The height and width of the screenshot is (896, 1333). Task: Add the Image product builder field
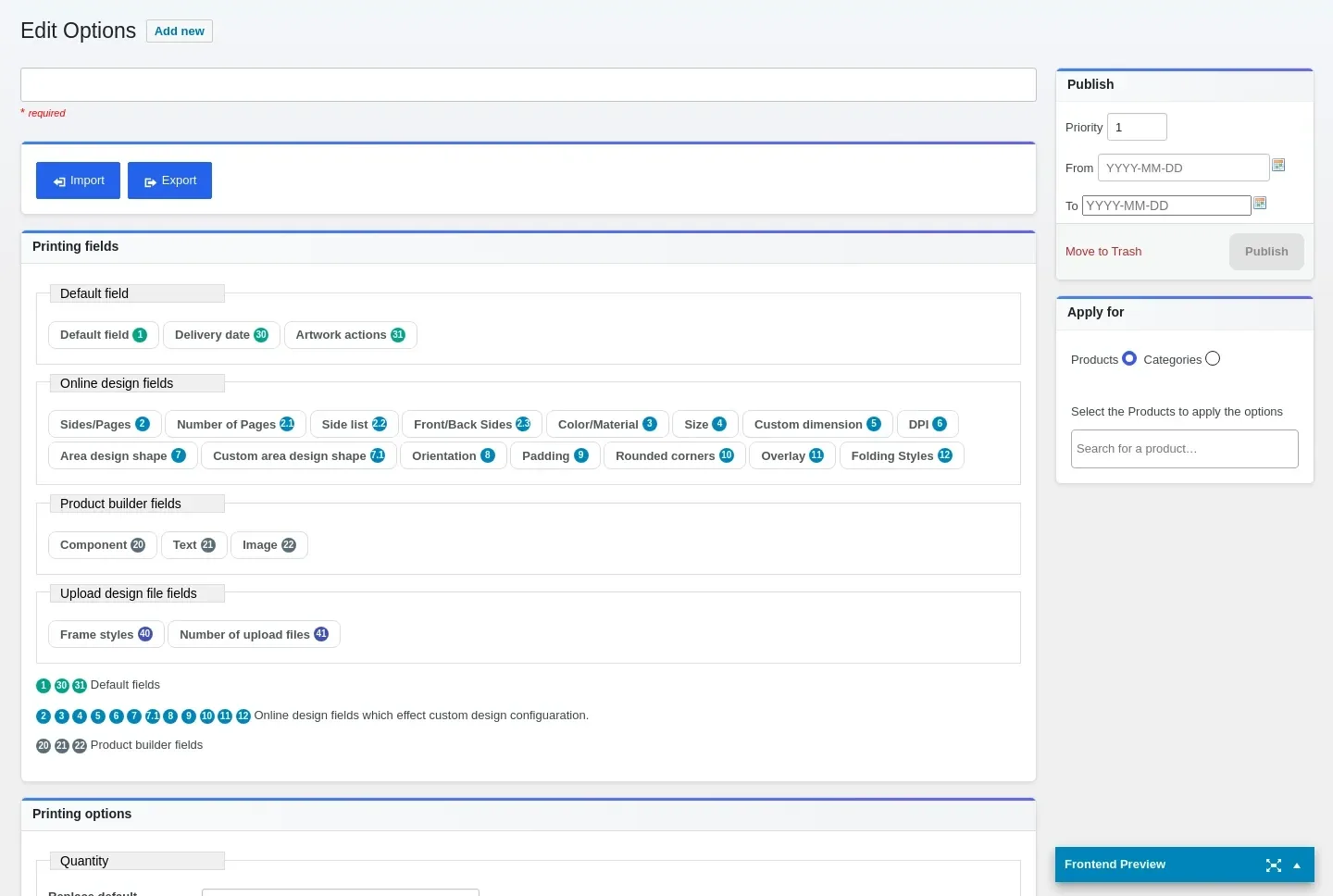pos(269,545)
